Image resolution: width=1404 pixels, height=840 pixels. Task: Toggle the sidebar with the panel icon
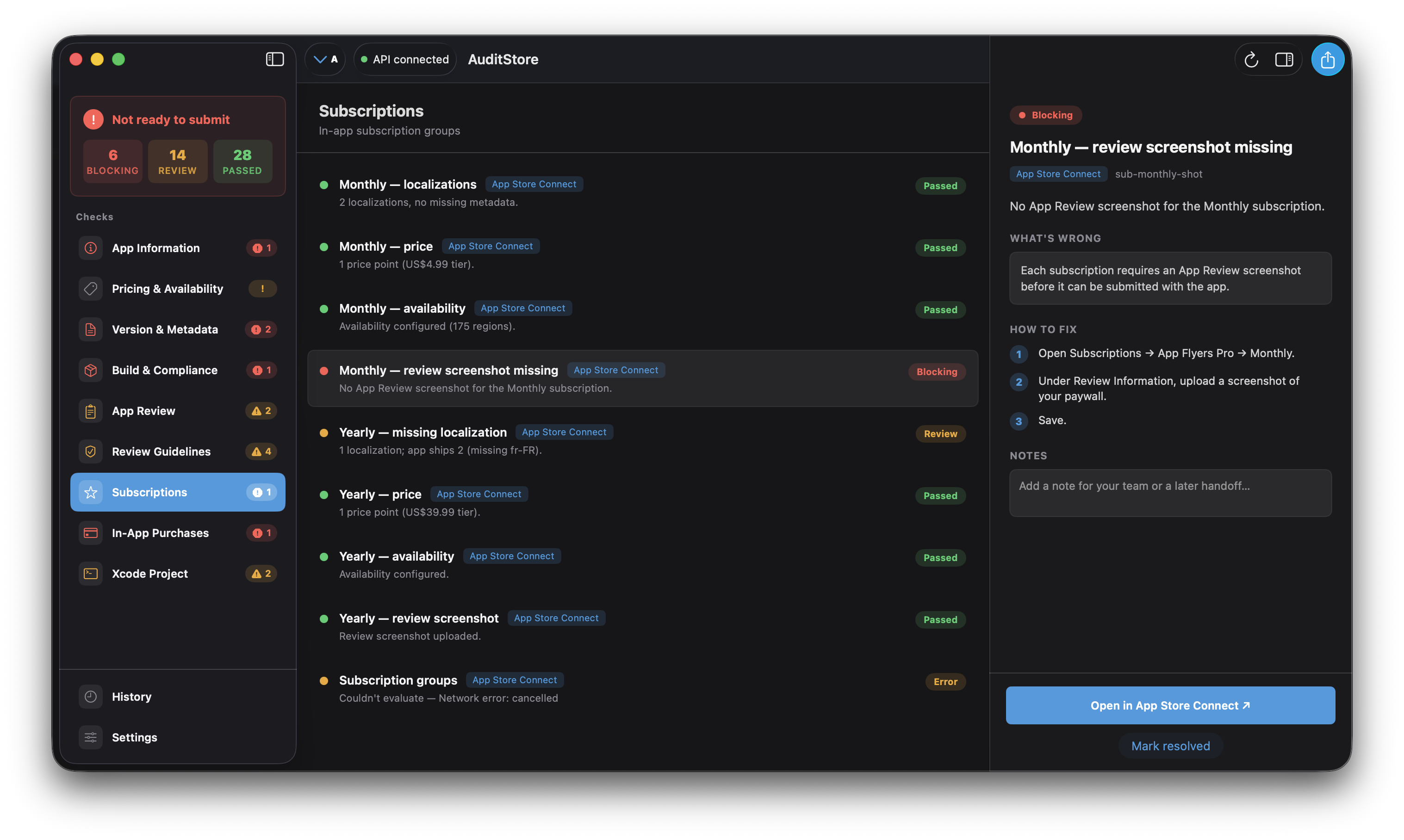point(274,59)
